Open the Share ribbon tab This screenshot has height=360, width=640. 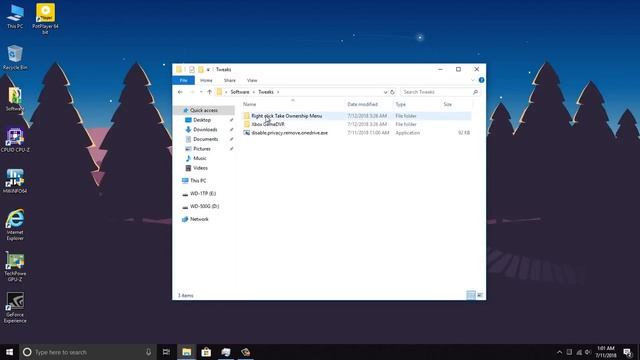click(x=229, y=80)
